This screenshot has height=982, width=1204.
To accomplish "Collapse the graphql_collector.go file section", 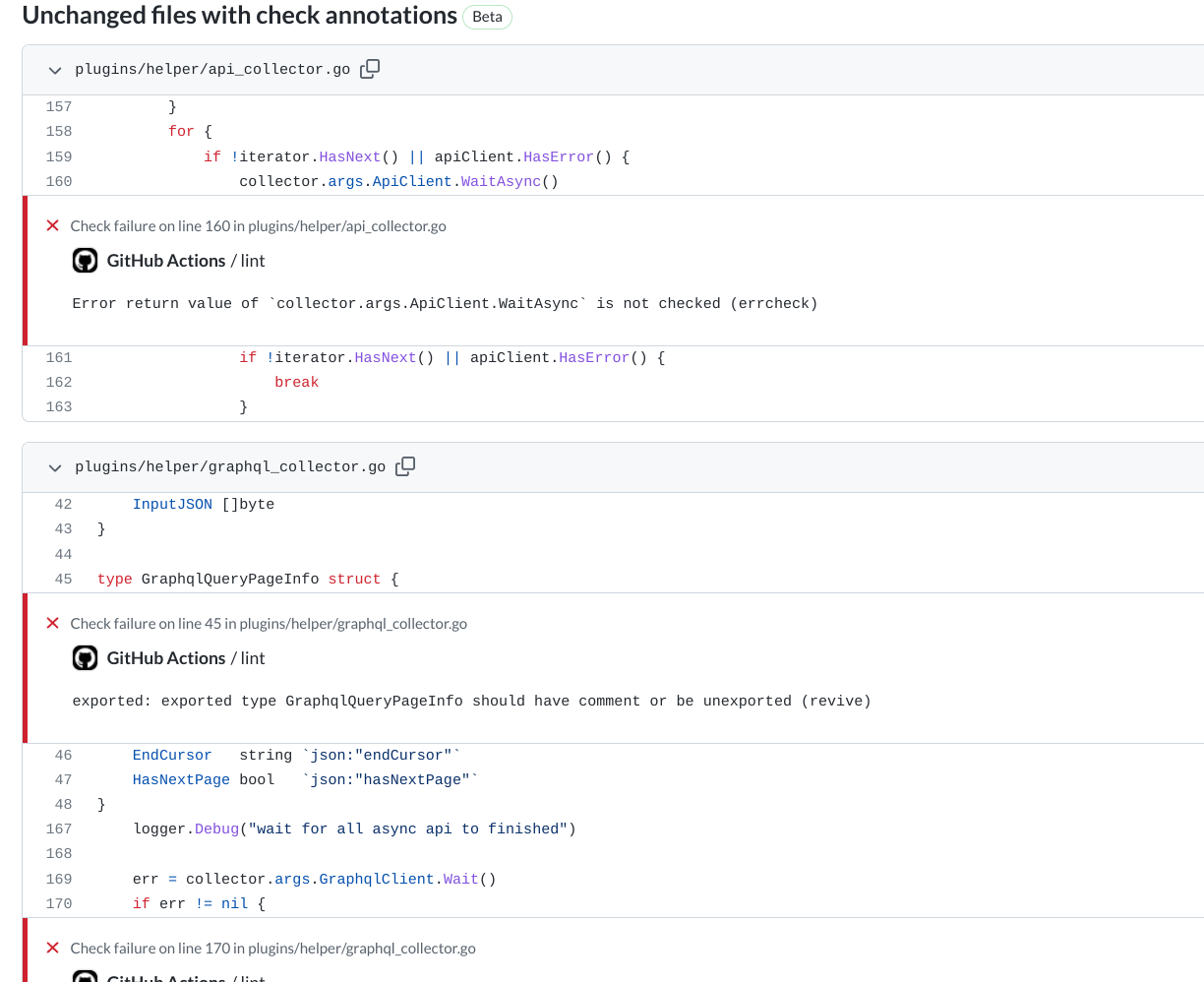I will tap(55, 468).
